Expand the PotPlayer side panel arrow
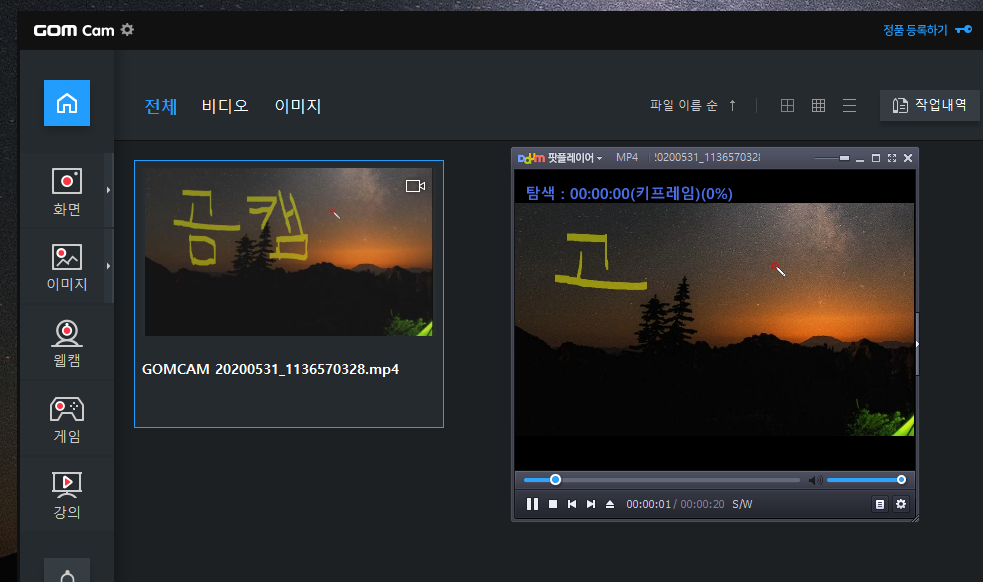Image resolution: width=983 pixels, height=582 pixels. [917, 344]
